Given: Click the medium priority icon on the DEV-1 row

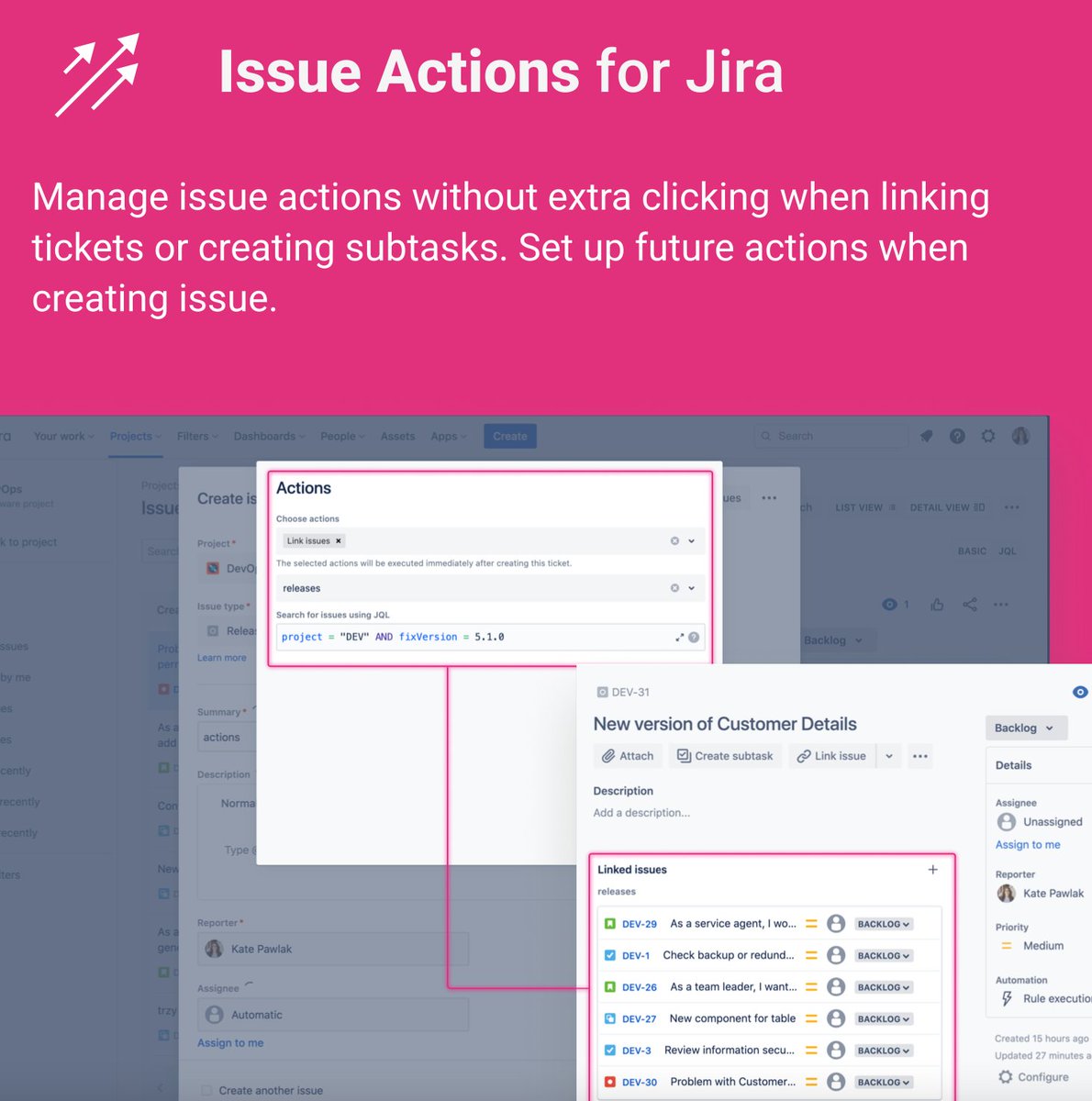Looking at the screenshot, I should (x=811, y=956).
